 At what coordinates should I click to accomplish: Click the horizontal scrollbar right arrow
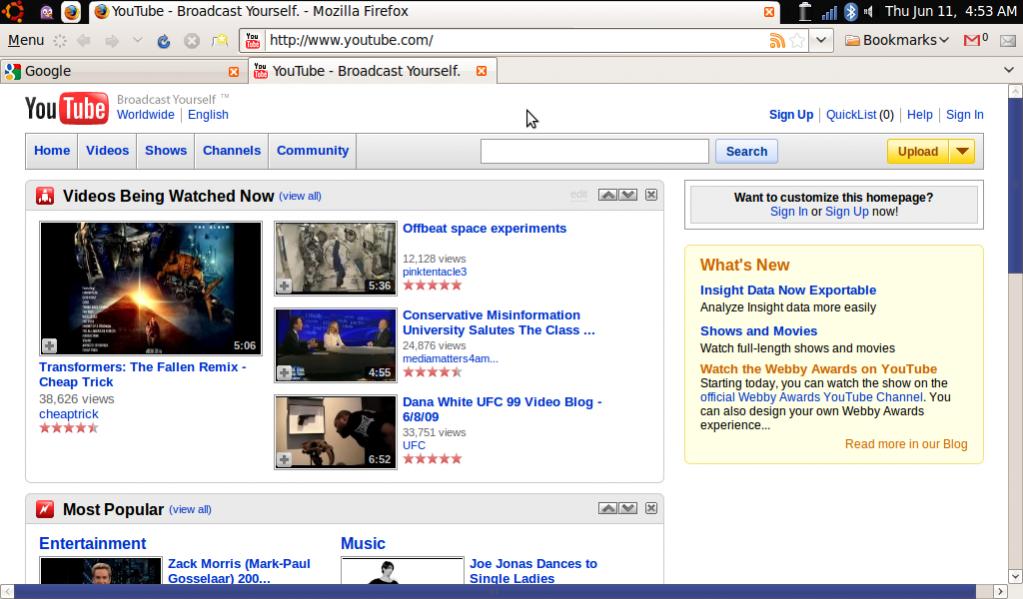click(1000, 591)
